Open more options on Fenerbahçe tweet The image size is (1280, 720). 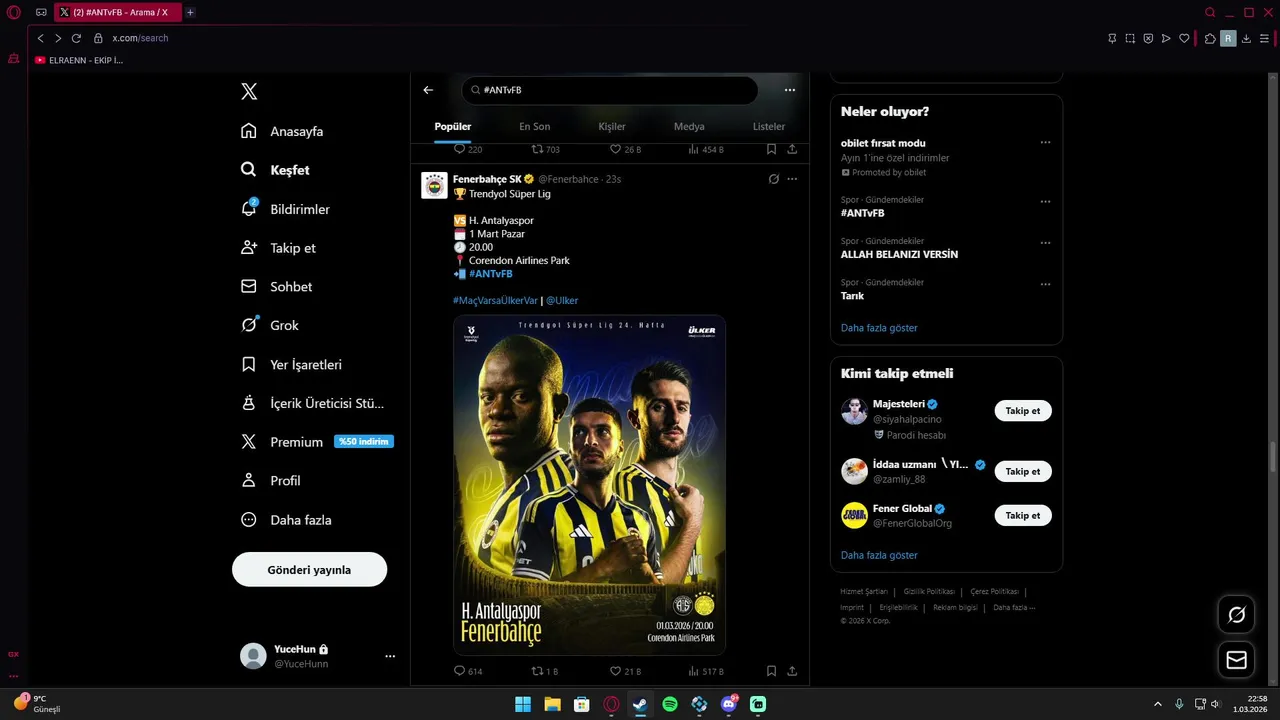pos(792,179)
